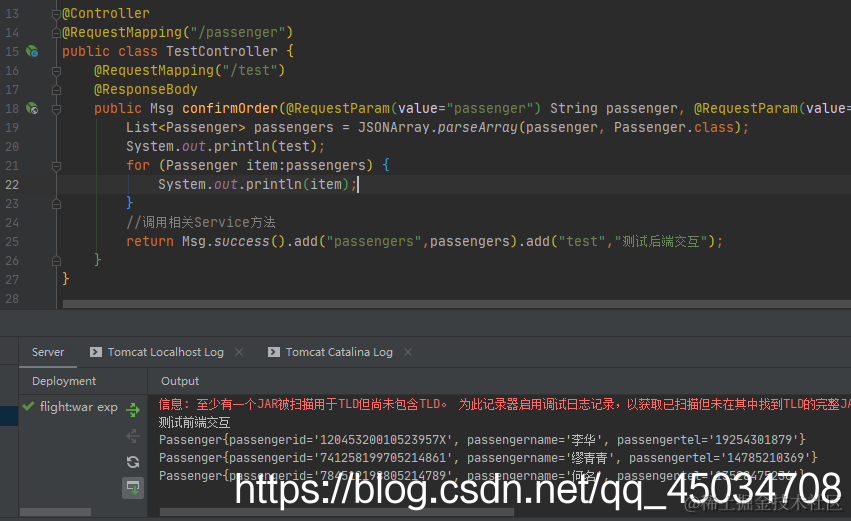Click the refresh deployment icon

(x=133, y=462)
